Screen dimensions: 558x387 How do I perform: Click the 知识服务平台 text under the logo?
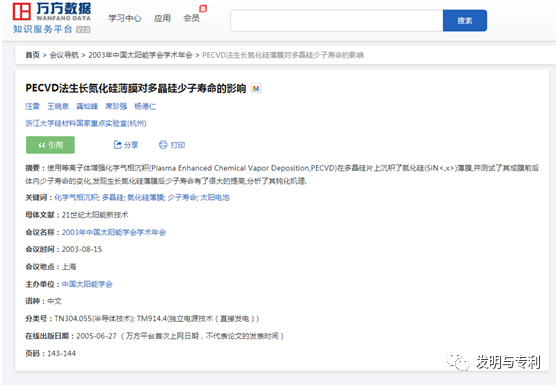point(43,29)
